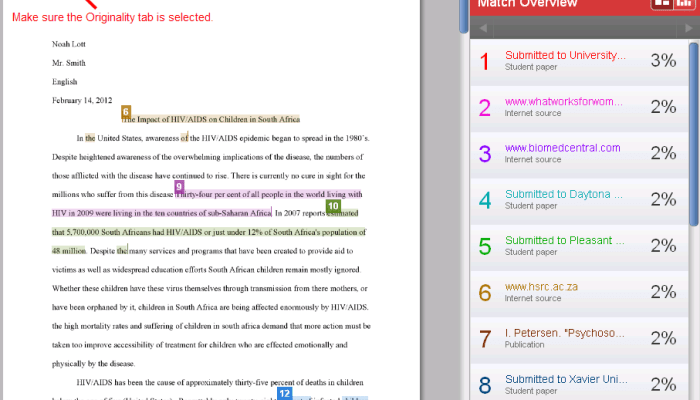This screenshot has height=400, width=700.
Task: Click the blue match marker 12
Action: (284, 394)
